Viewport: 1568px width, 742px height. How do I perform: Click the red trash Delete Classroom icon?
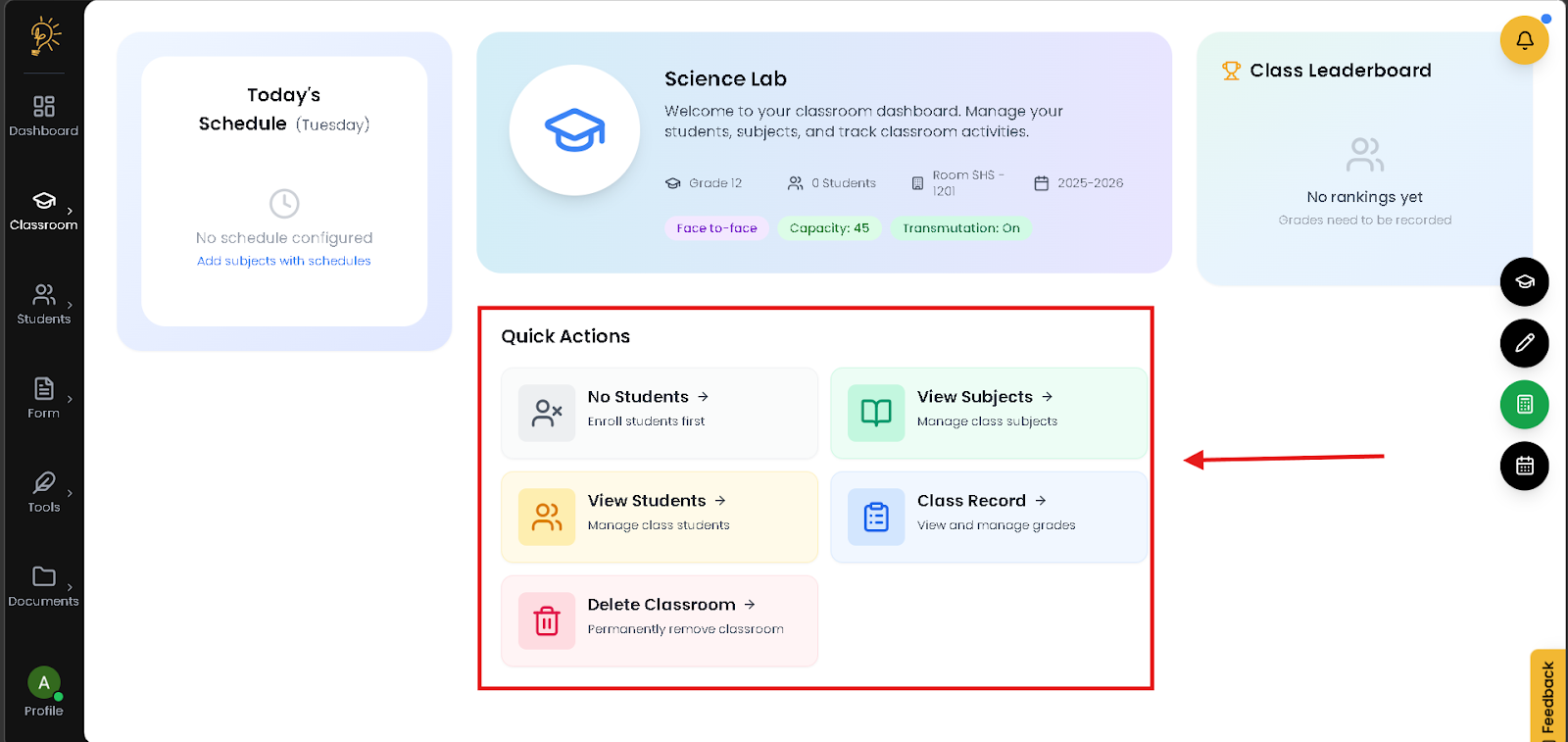pyautogui.click(x=547, y=620)
